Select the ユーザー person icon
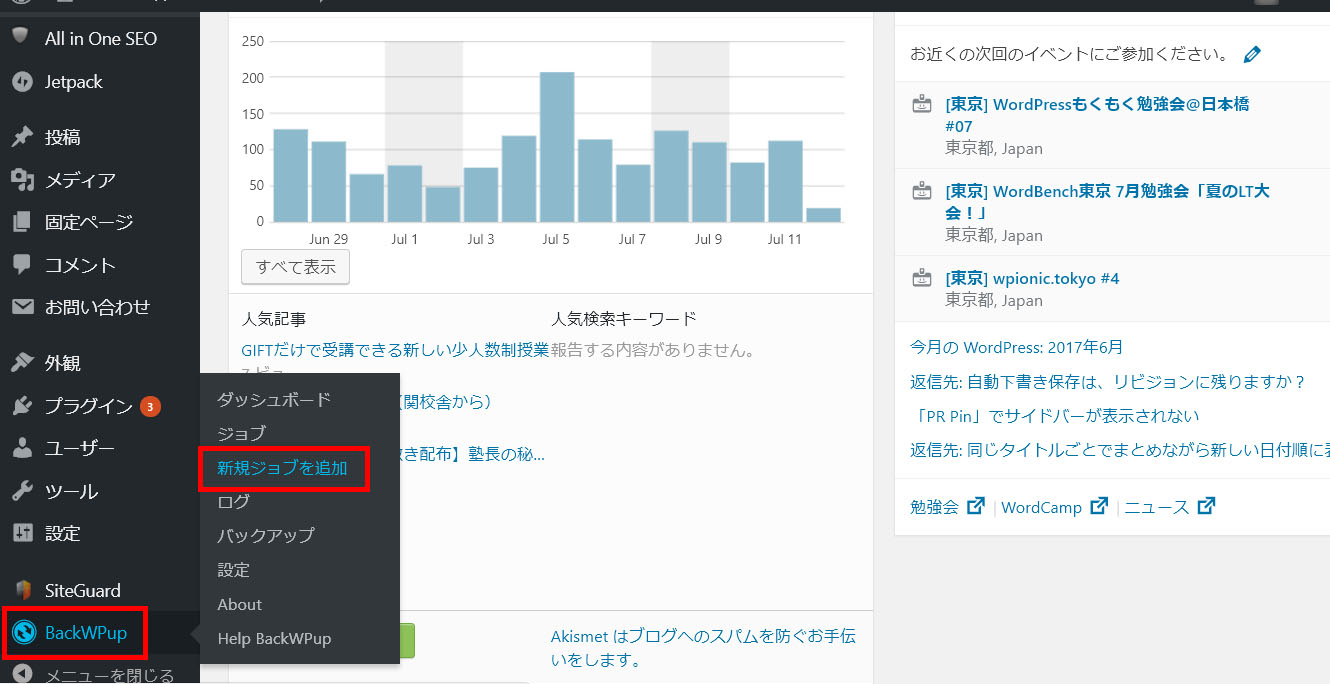The width and height of the screenshot is (1330, 684). pyautogui.click(x=21, y=448)
